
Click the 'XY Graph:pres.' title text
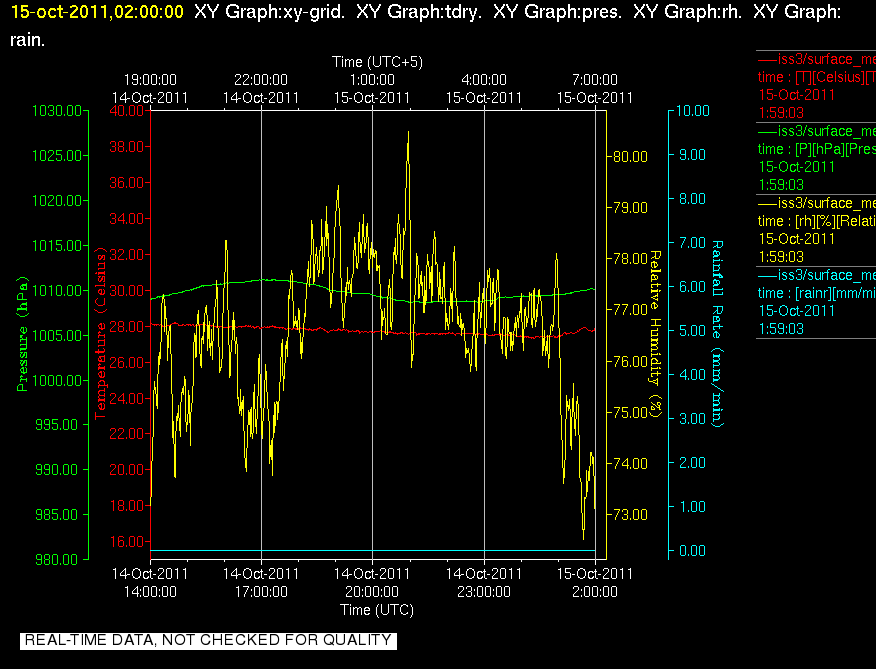click(x=558, y=11)
